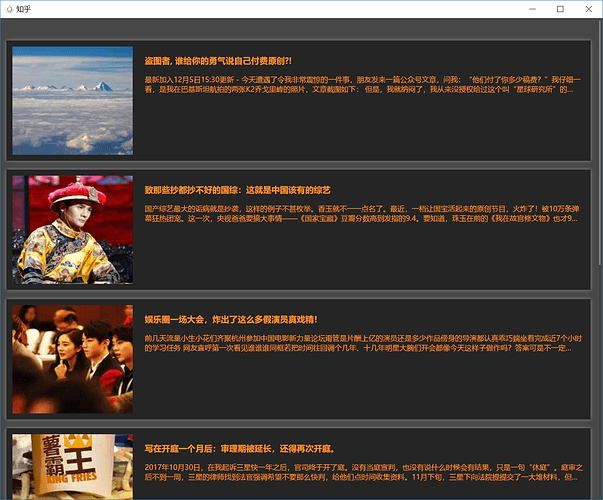Open the celebrity audience conference thumbnail
The image size is (603, 500).
coord(73,359)
